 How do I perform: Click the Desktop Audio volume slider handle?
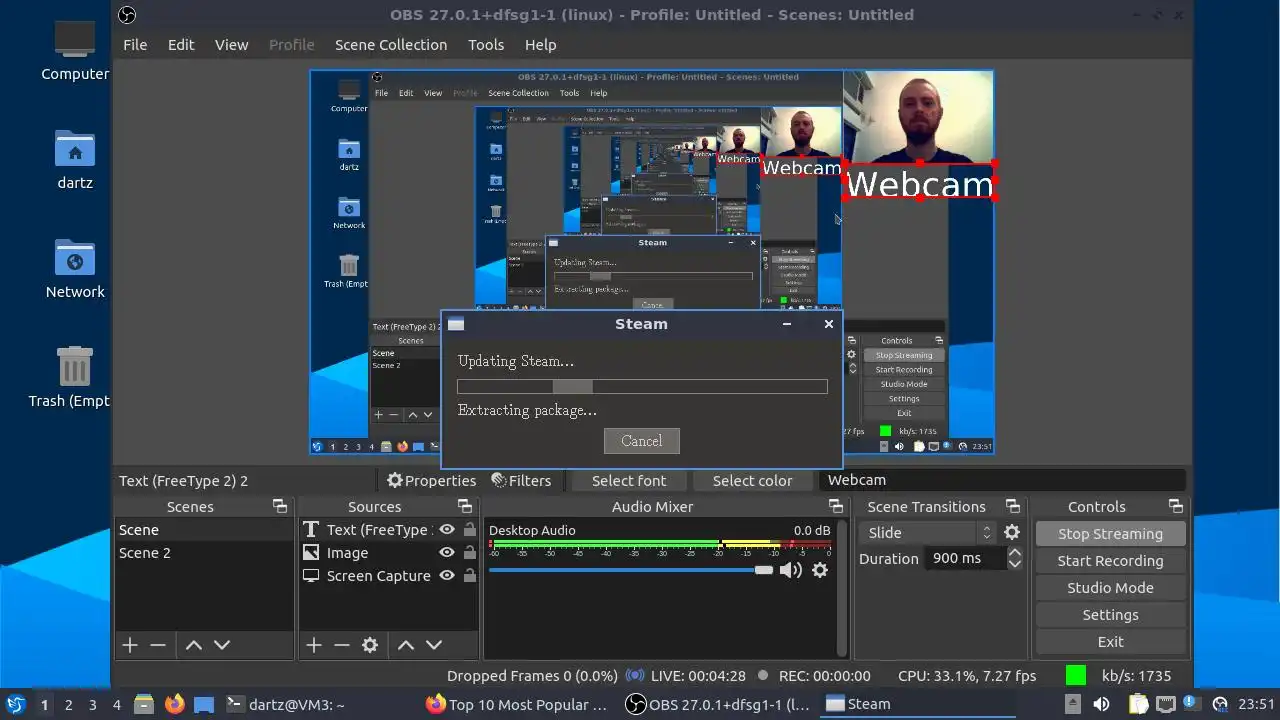click(764, 570)
